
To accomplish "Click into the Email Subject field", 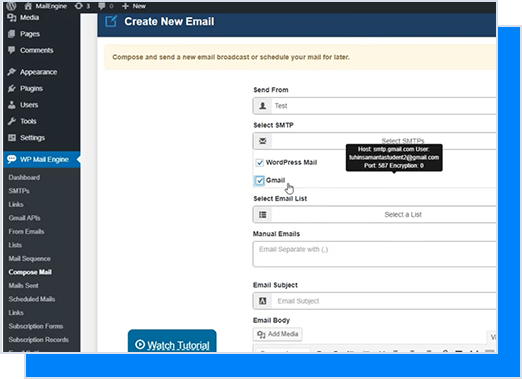I will (374, 301).
